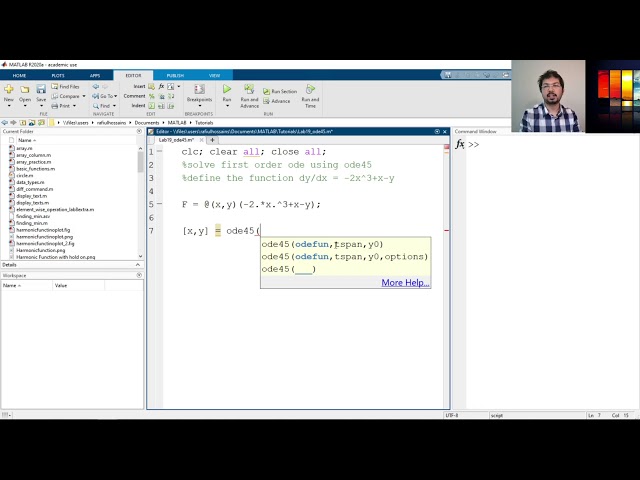Click the increase indent icon
Image resolution: width=640 pixels, height=480 pixels.
tap(162, 106)
